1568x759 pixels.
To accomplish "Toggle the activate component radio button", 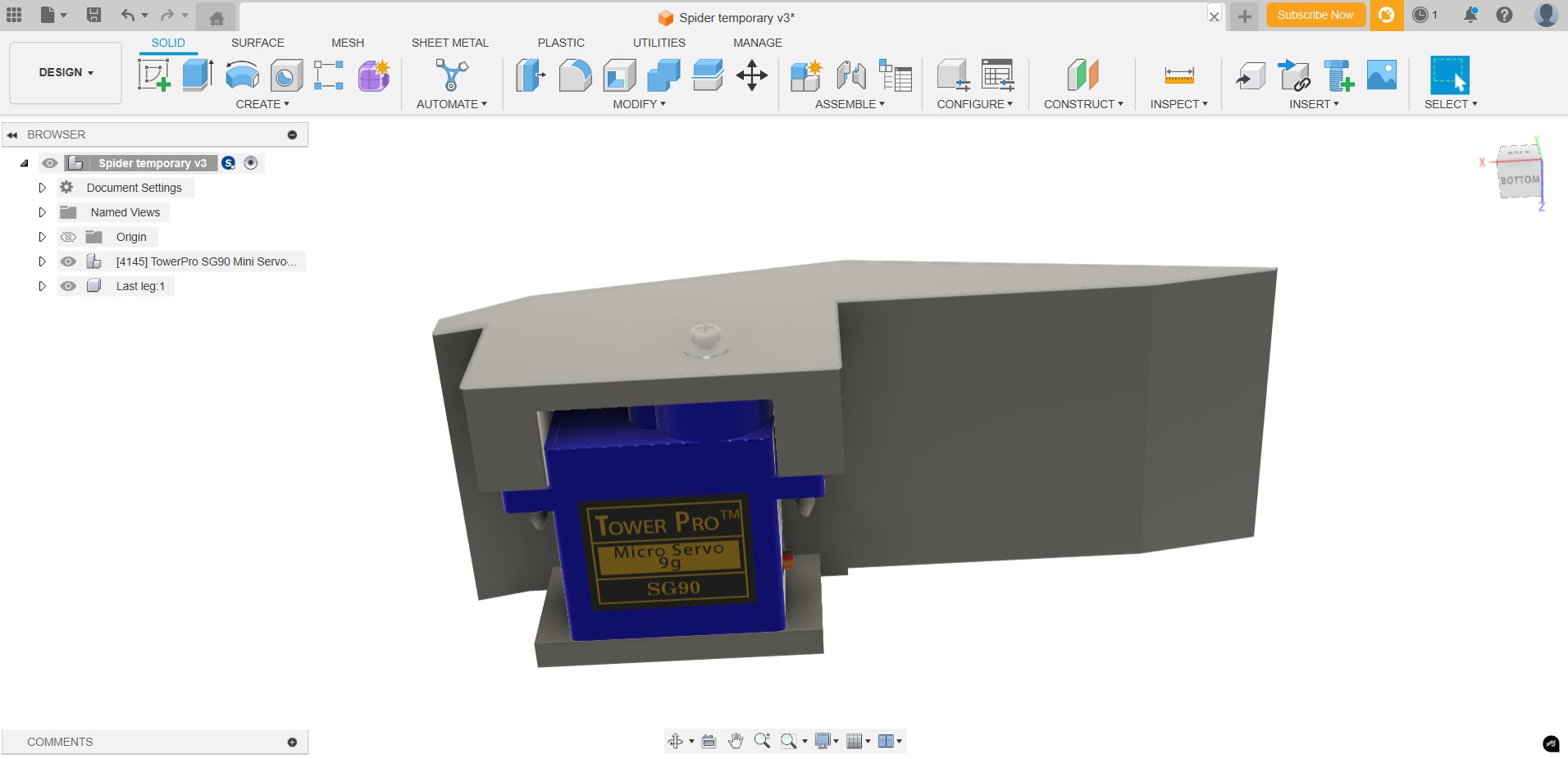I will [251, 163].
